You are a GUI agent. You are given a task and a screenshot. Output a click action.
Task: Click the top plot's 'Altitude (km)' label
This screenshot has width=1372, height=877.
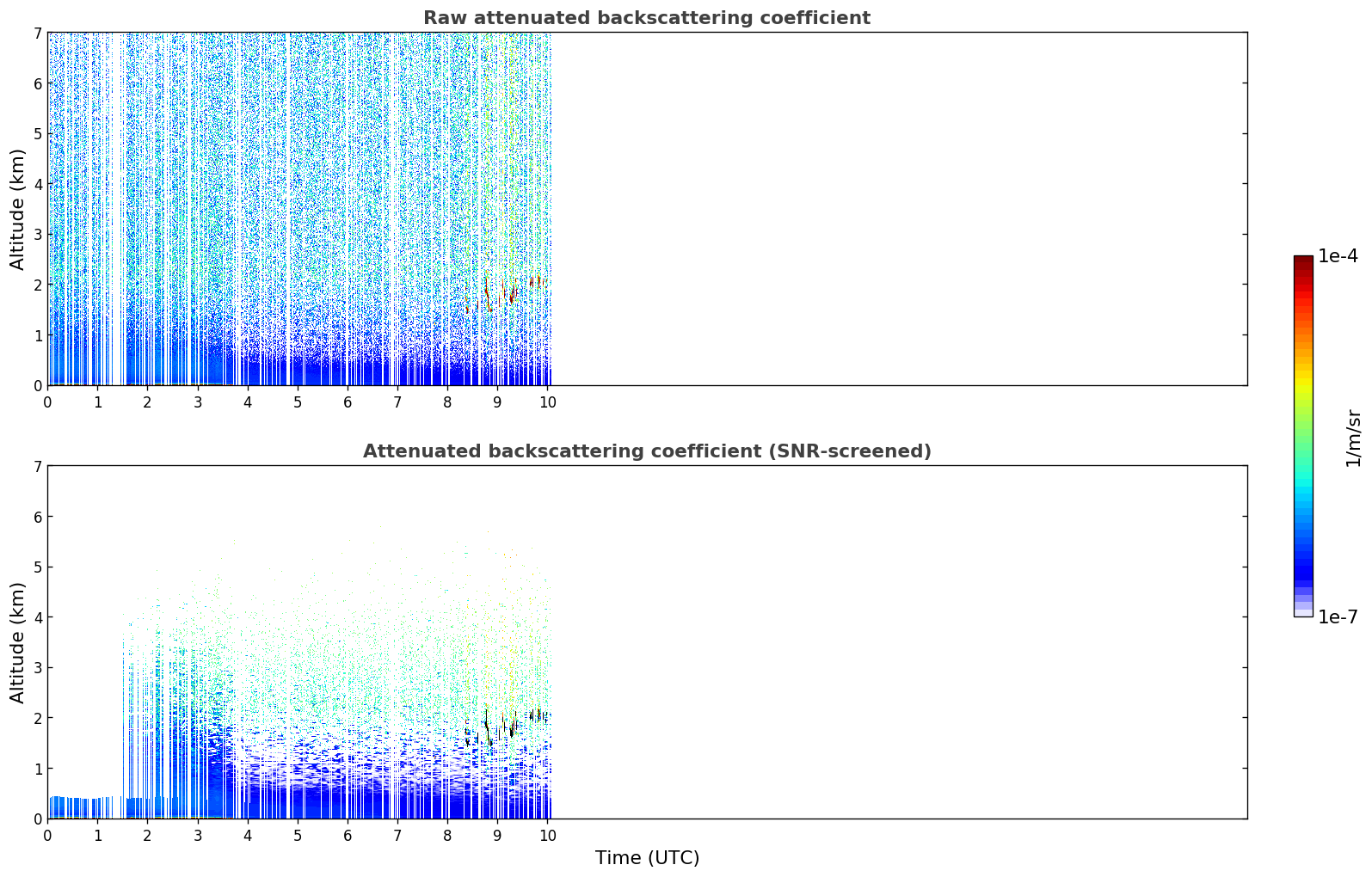18,209
